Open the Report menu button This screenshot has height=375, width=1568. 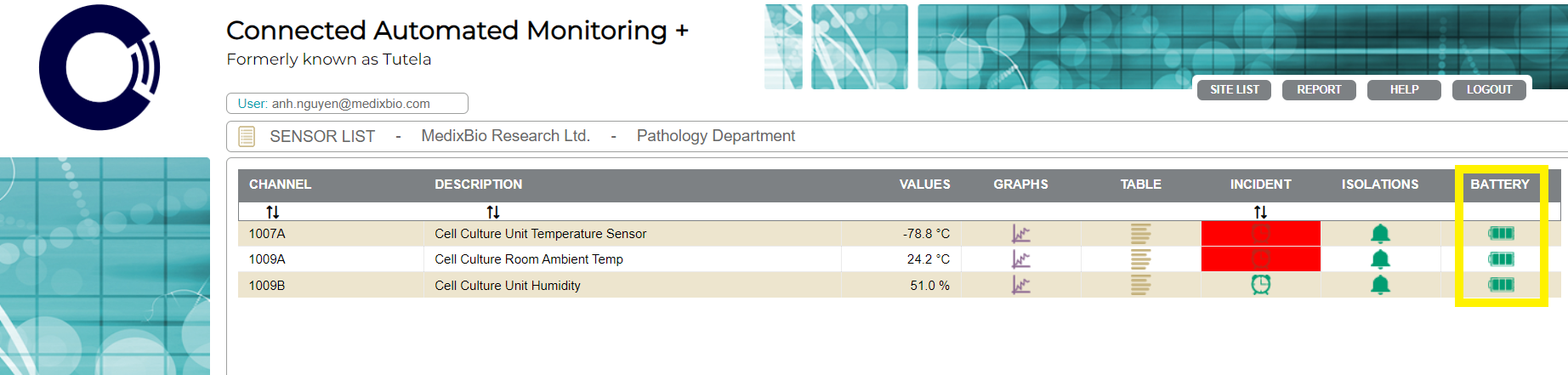[1319, 90]
